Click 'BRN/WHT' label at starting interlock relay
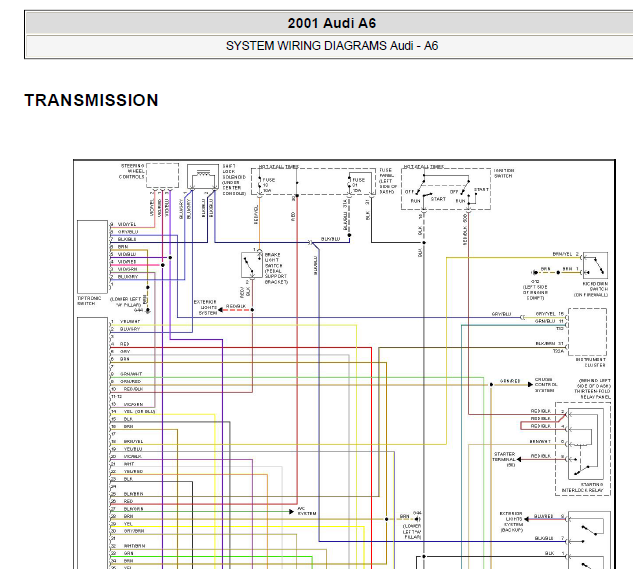 [x=541, y=441]
